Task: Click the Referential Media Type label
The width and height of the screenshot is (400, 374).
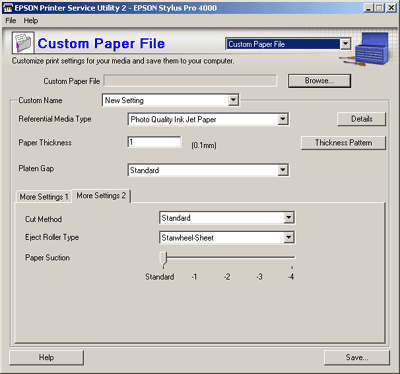Action: tap(55, 119)
